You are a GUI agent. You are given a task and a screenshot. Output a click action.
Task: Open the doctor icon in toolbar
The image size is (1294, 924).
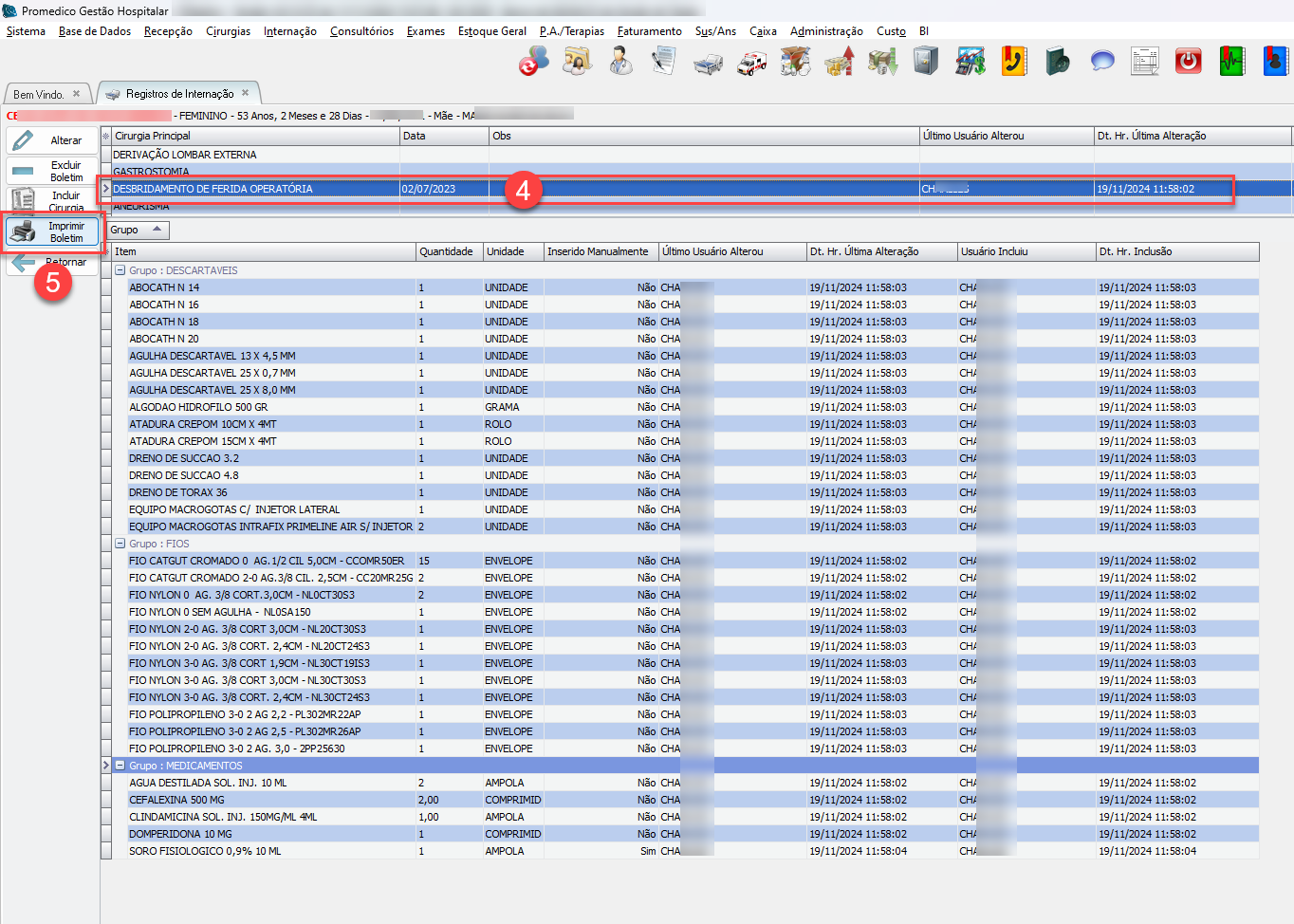pyautogui.click(x=621, y=63)
